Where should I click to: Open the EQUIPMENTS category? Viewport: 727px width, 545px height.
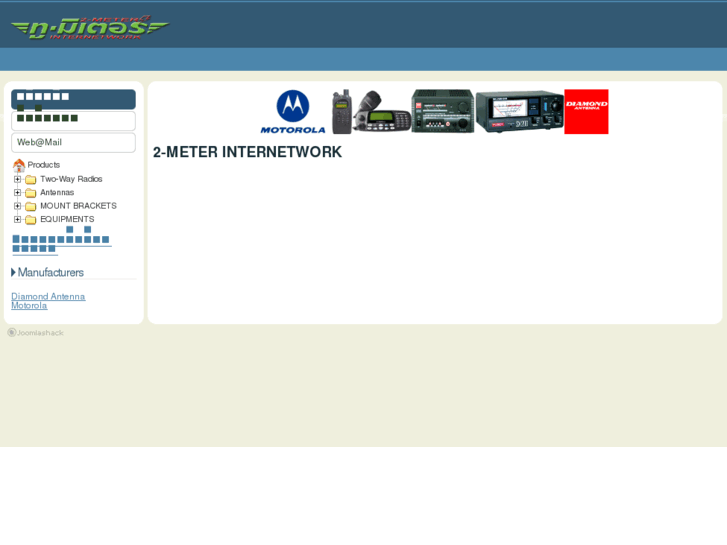point(67,219)
